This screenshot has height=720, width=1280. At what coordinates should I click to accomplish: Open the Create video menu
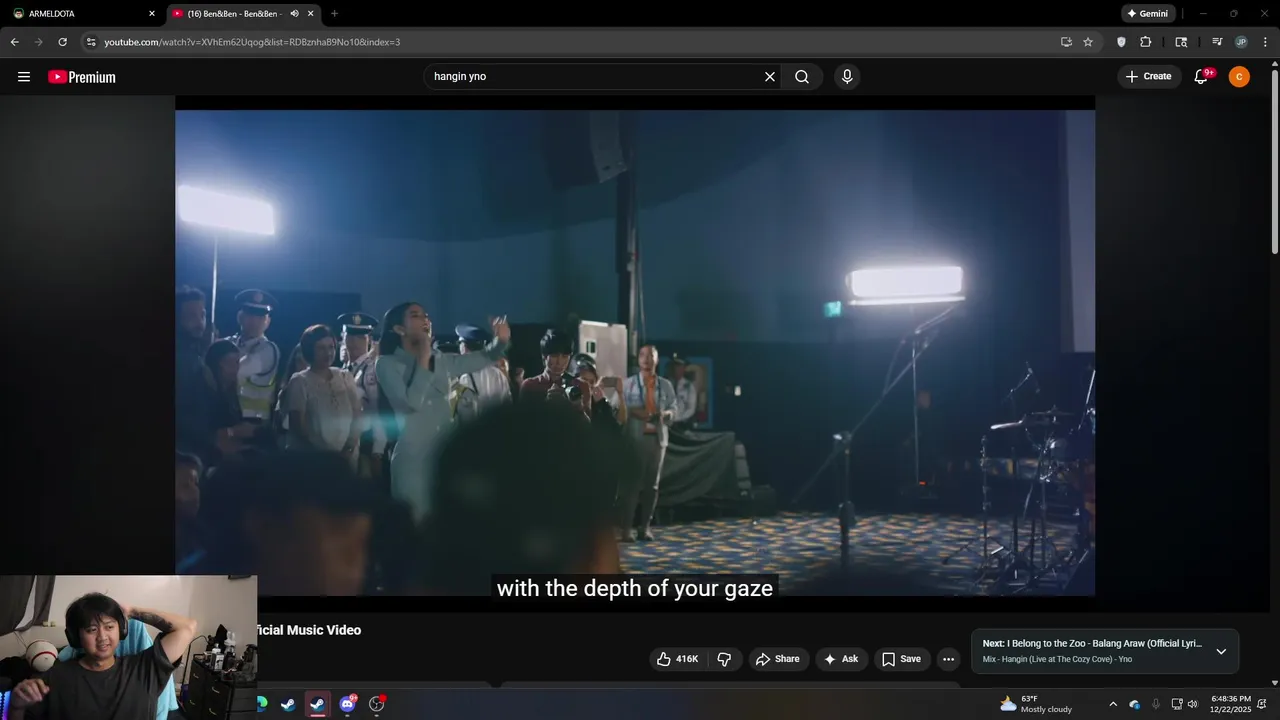[1149, 77]
